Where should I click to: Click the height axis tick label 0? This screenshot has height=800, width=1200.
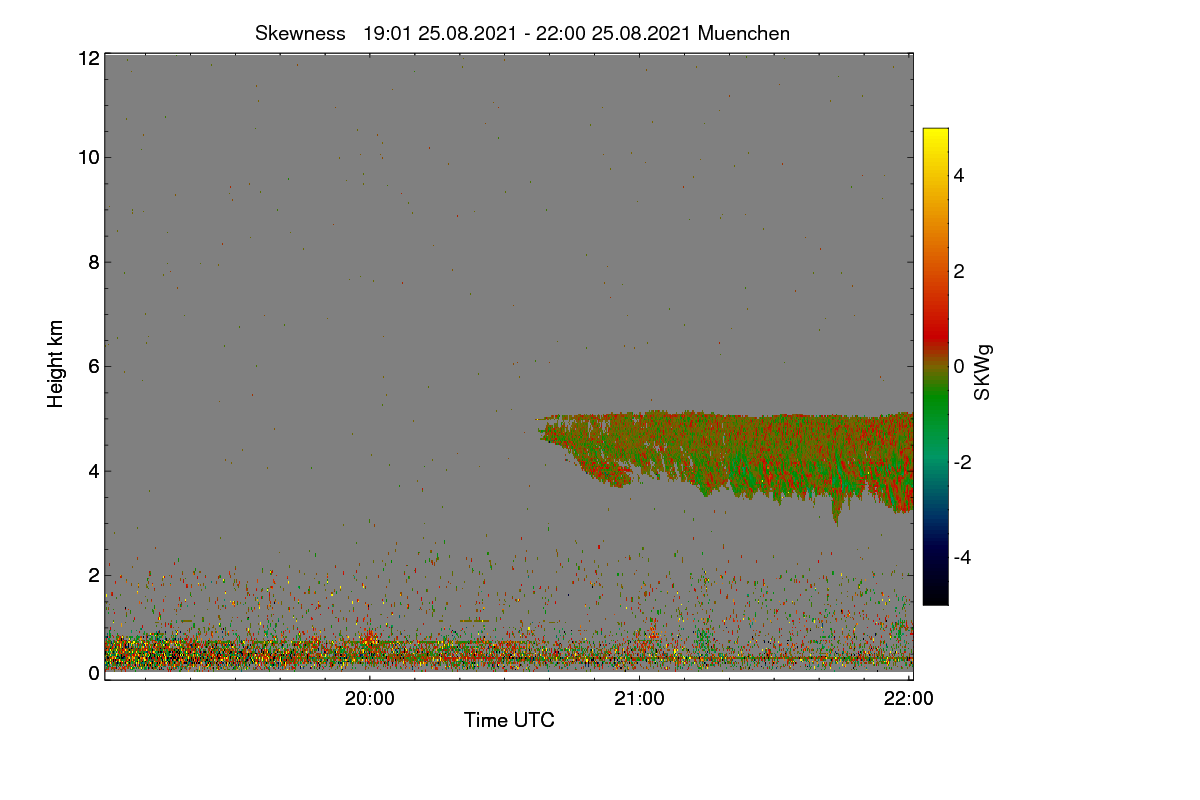(92, 673)
